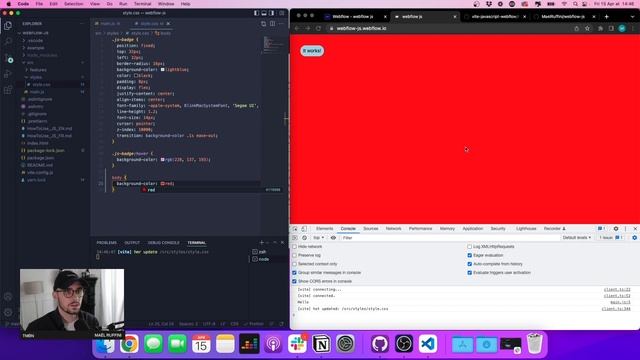Add a new terminal with the plus icon

click(262, 242)
